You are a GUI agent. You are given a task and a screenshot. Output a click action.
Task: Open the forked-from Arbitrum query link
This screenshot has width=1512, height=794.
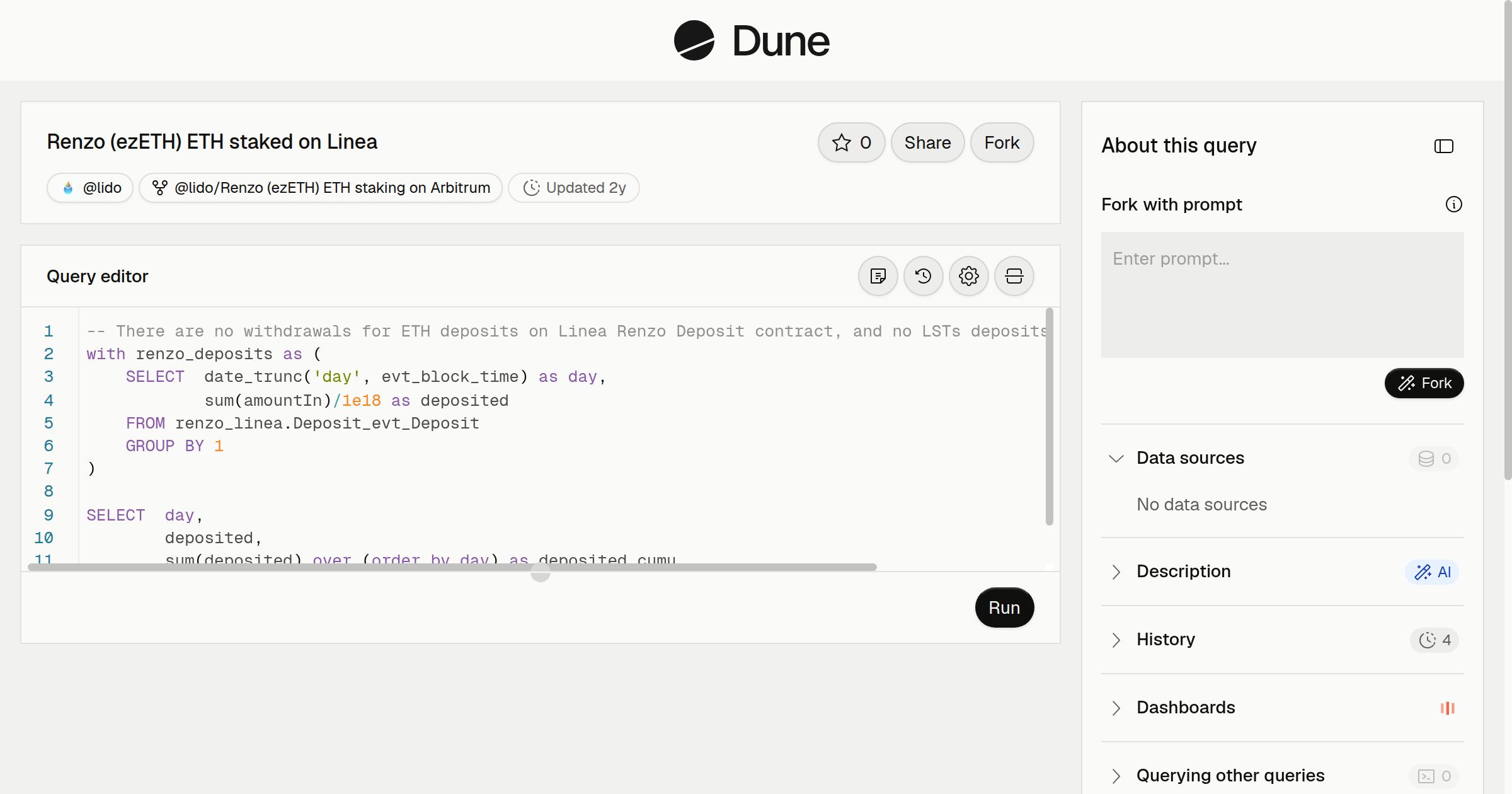click(x=321, y=188)
